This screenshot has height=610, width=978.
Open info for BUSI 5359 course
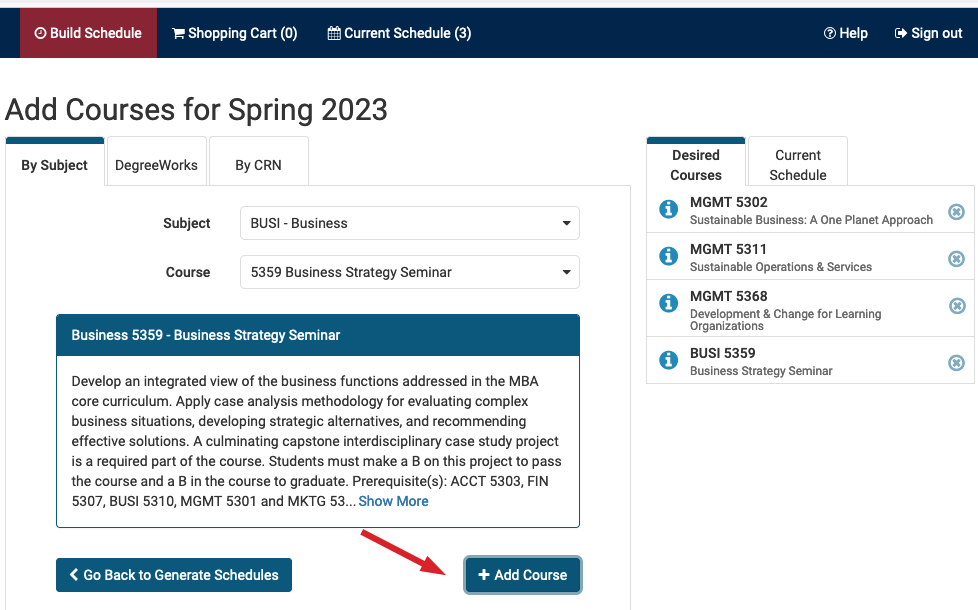click(669, 360)
